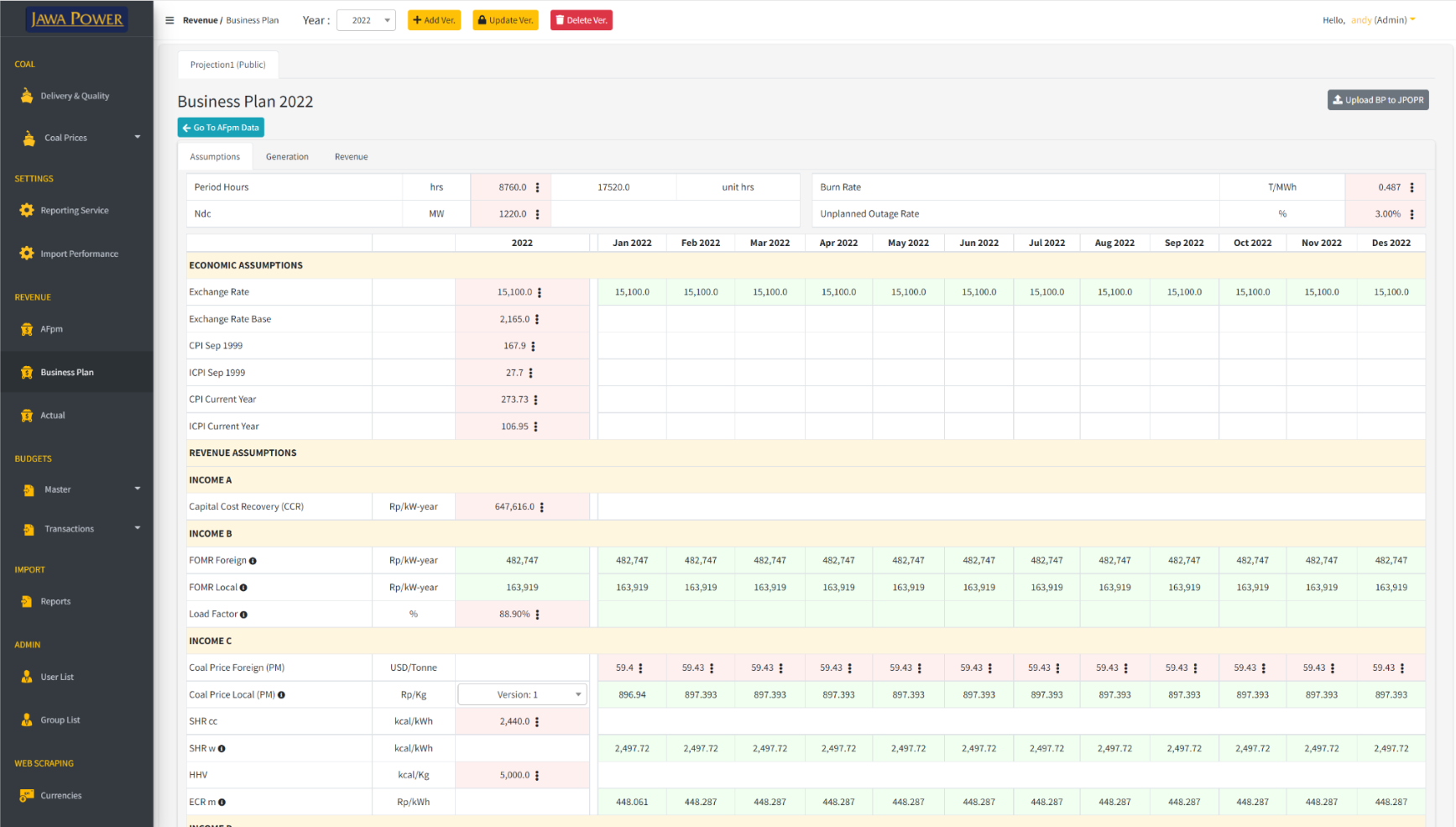Screen dimensions: 1456x827
Task: Click the Go To AFpm Data button
Action: click(221, 128)
